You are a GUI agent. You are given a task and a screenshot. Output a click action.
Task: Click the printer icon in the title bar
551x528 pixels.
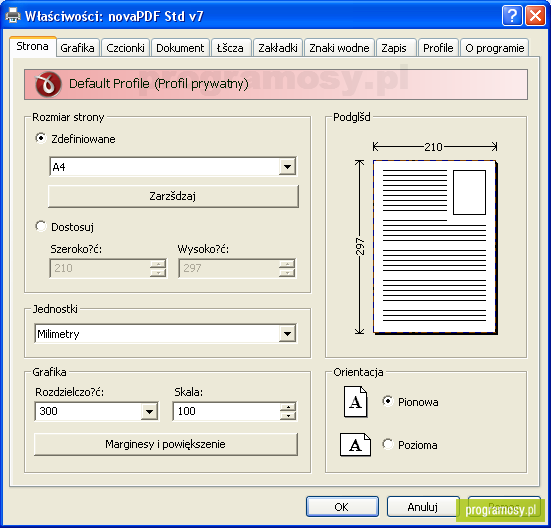coord(13,15)
